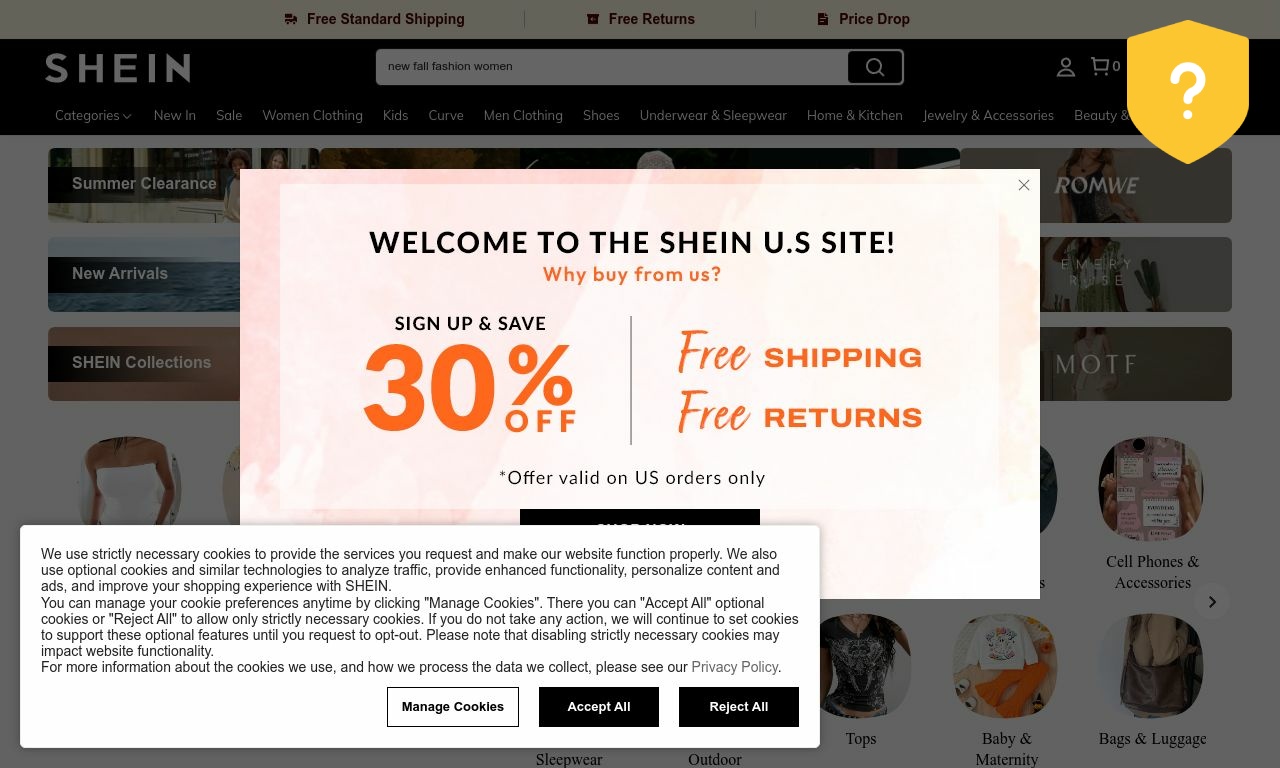This screenshot has height=768, width=1280.
Task: Click the search magnifier button
Action: click(875, 67)
